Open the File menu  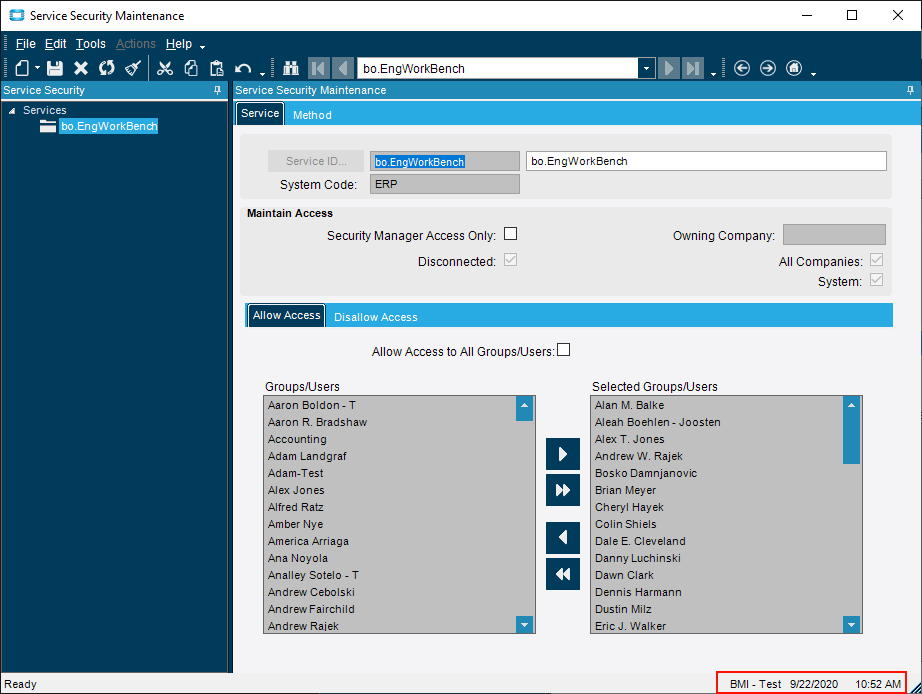click(25, 44)
